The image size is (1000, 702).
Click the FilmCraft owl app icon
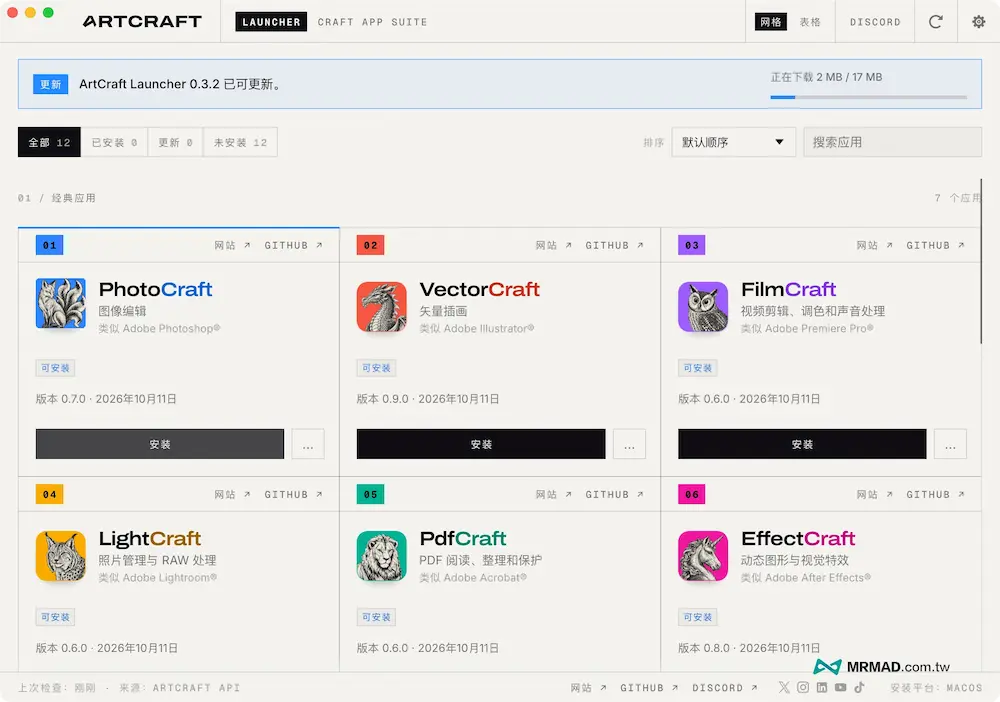pyautogui.click(x=703, y=307)
